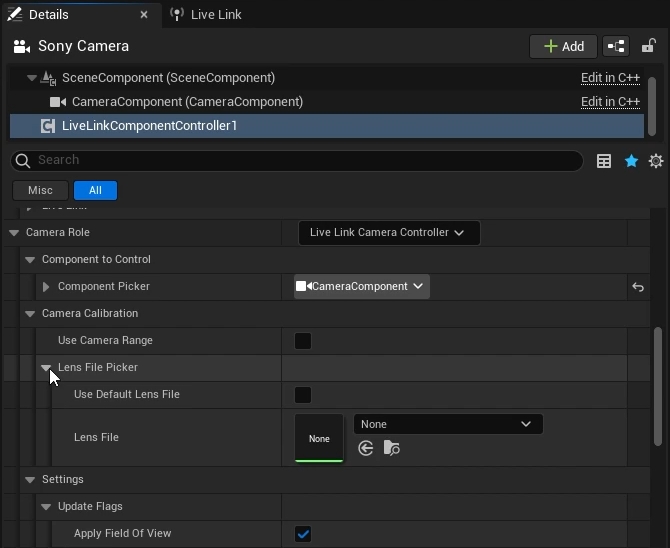Switch to the Live Link tab
The width and height of the screenshot is (670, 548).
coord(215,14)
